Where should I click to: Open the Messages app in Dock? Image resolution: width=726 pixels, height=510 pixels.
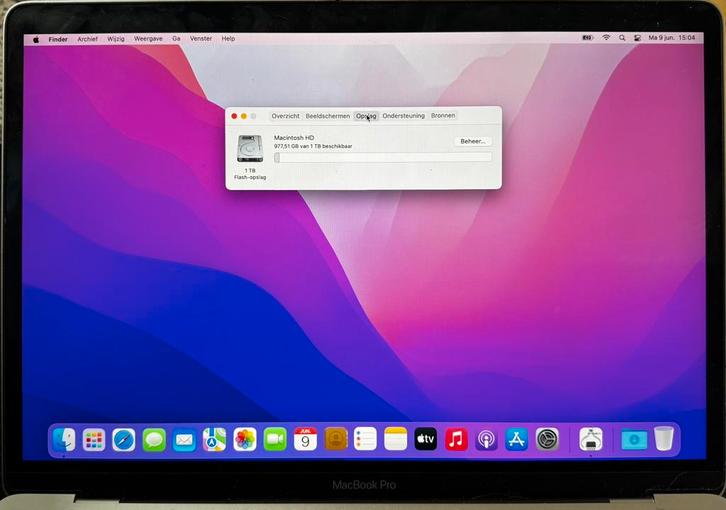(x=154, y=440)
